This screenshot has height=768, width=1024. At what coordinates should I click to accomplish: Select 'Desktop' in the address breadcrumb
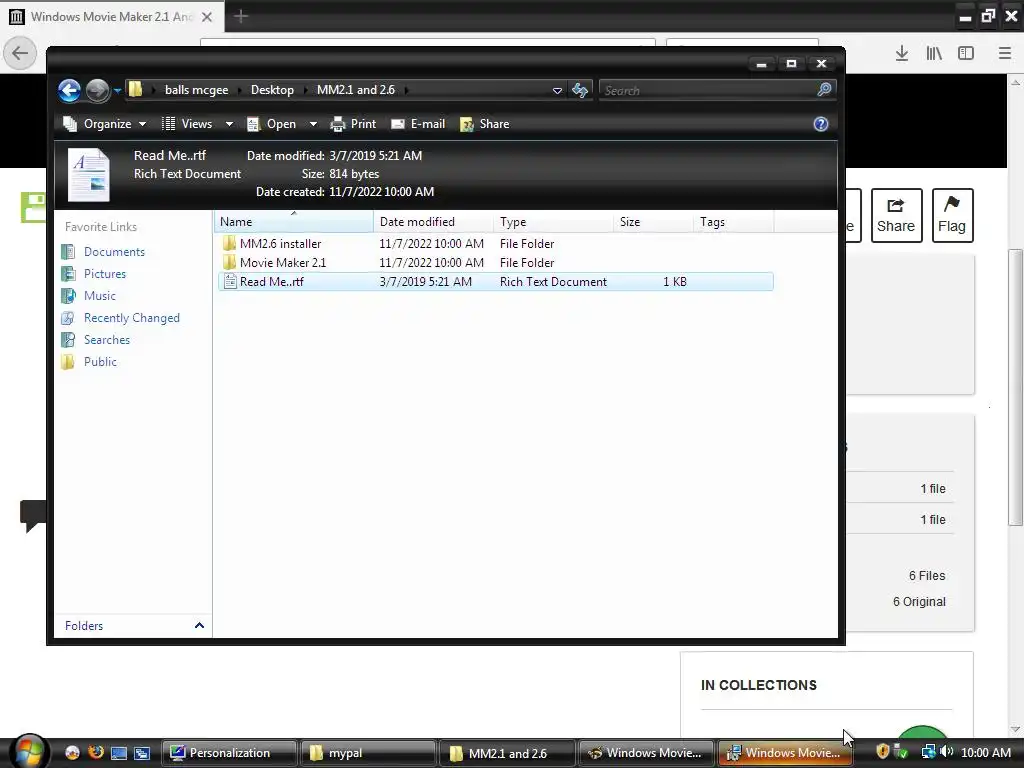[x=272, y=90]
